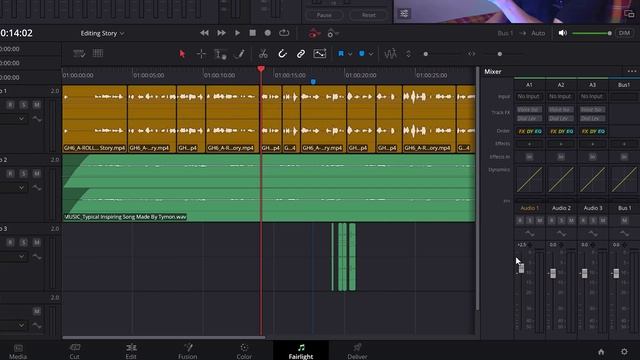Select the red pointer selection tool
Screen dimensions: 640x360
(x=182, y=54)
